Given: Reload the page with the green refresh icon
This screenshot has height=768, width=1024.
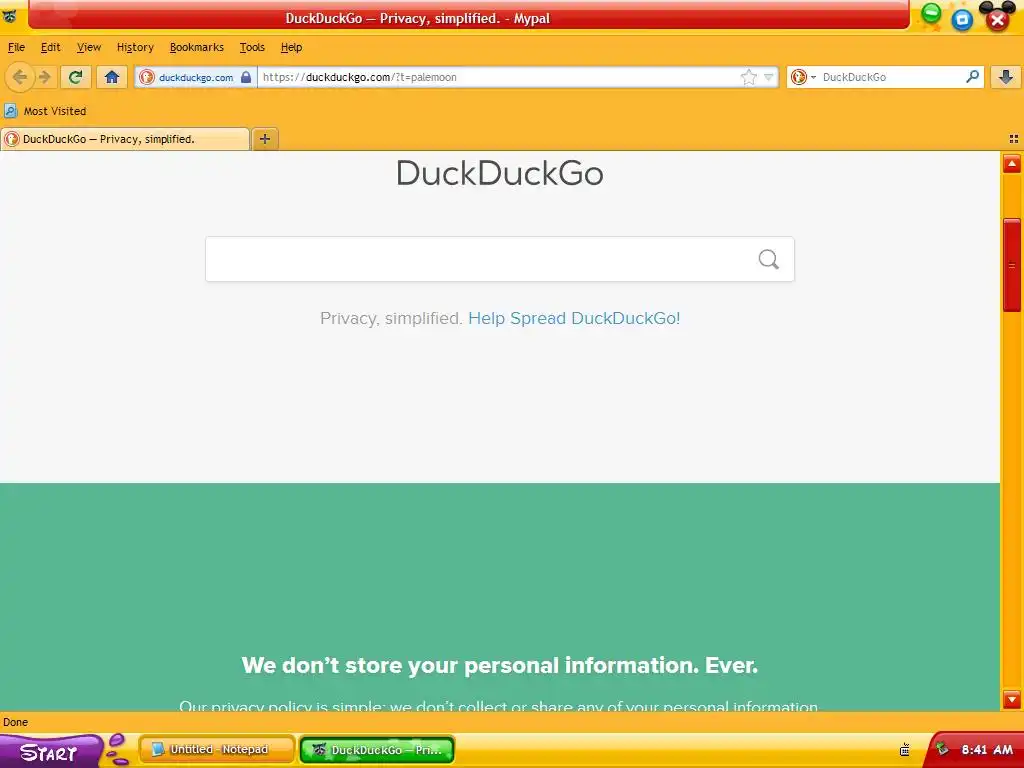Looking at the screenshot, I should [75, 77].
